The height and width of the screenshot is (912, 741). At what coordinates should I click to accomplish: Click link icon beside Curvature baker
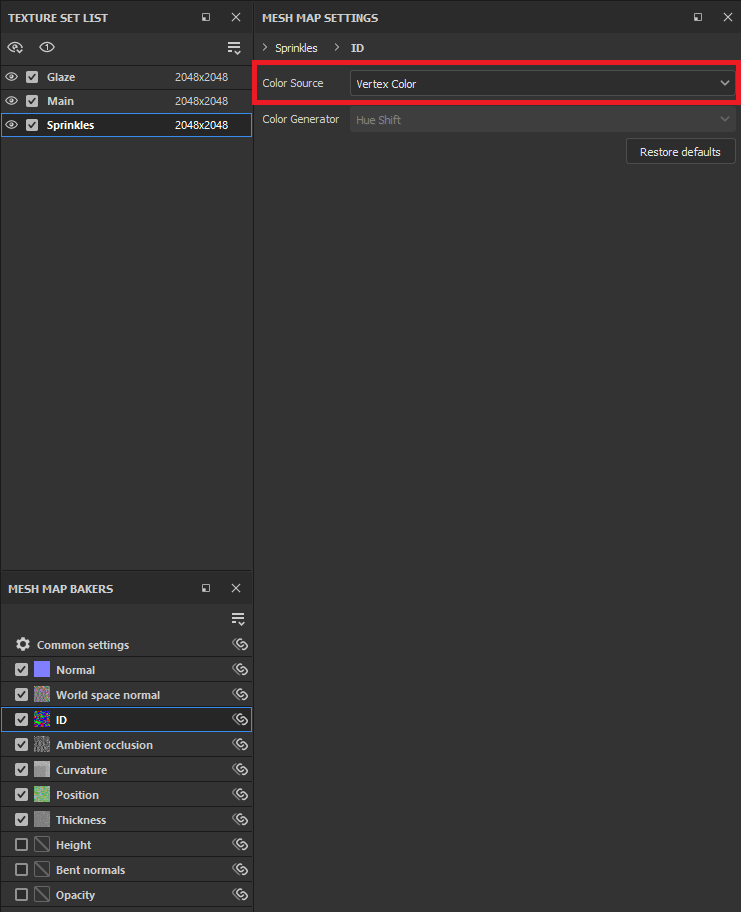click(240, 770)
